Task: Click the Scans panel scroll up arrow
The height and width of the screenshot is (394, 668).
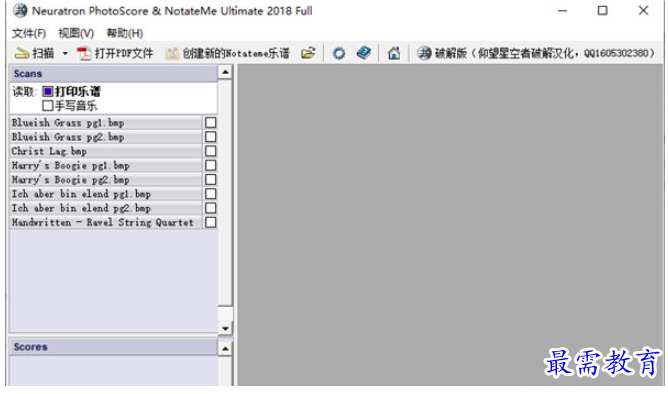Action: [225, 72]
